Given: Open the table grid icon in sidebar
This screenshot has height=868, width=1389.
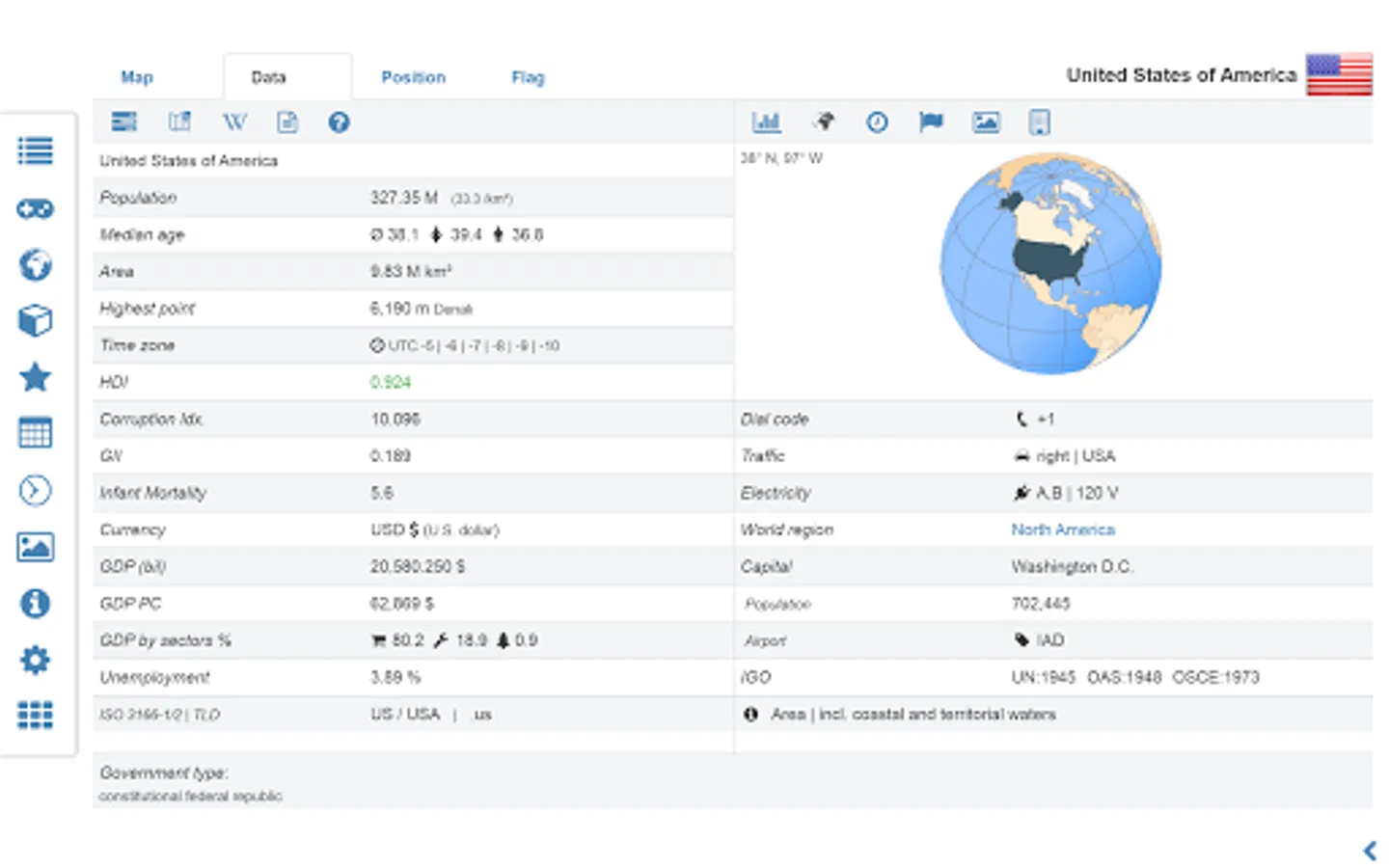Looking at the screenshot, I should [x=36, y=433].
